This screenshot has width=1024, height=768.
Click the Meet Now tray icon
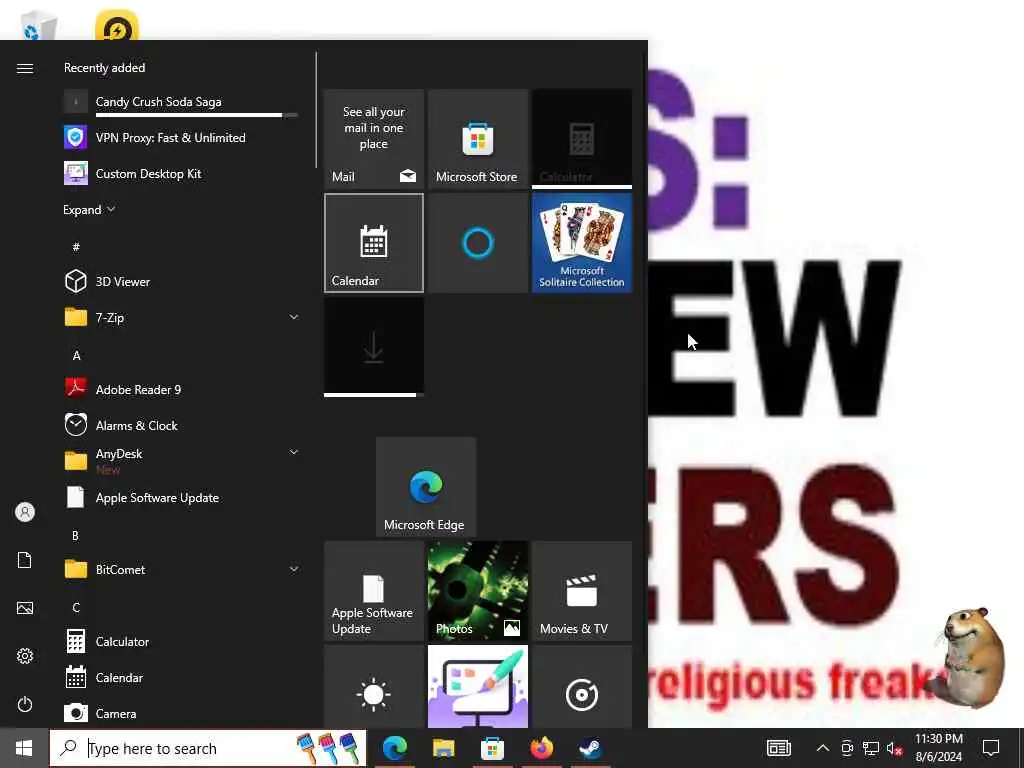pos(847,748)
